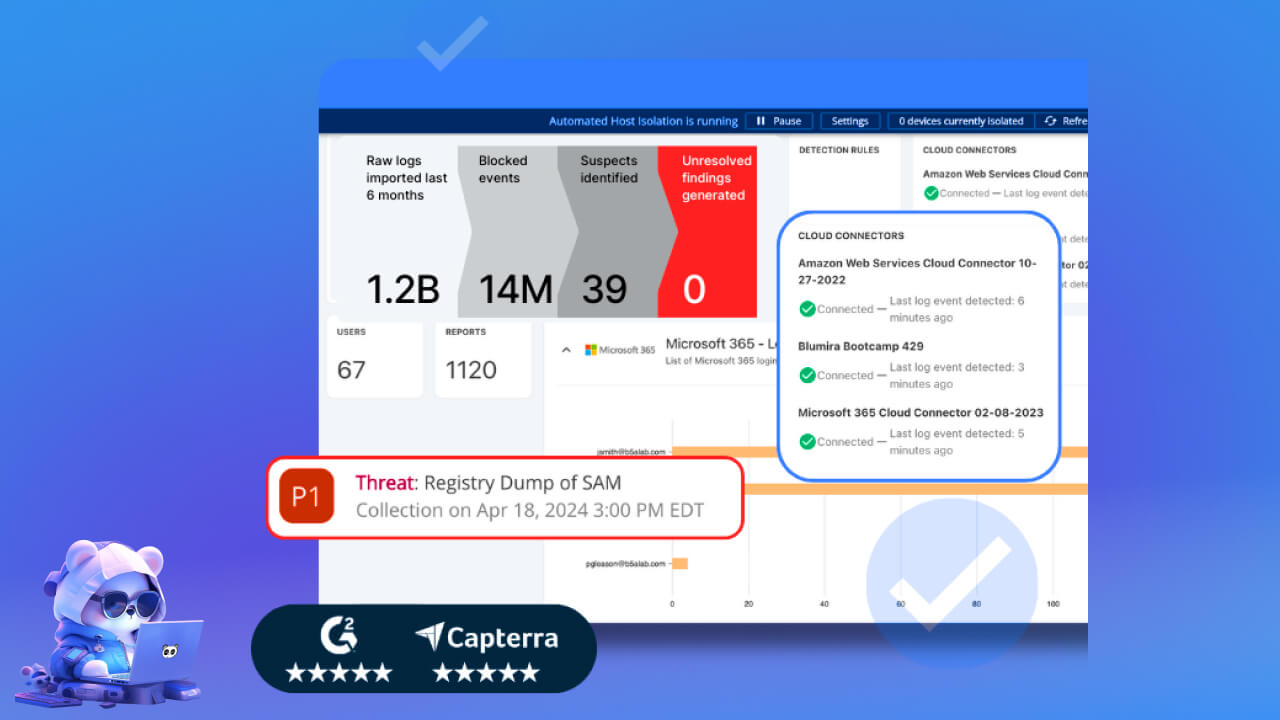Click the green check under Microsoft 365 Cloud Connector

pos(807,441)
